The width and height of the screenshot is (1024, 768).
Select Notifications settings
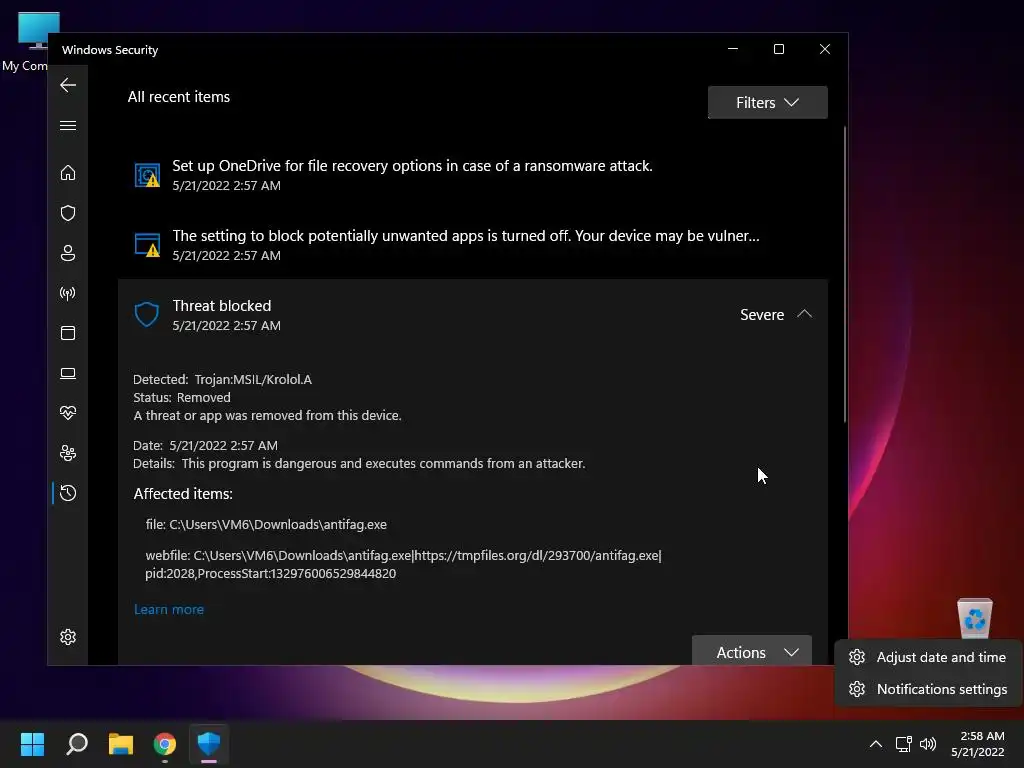click(x=928, y=689)
